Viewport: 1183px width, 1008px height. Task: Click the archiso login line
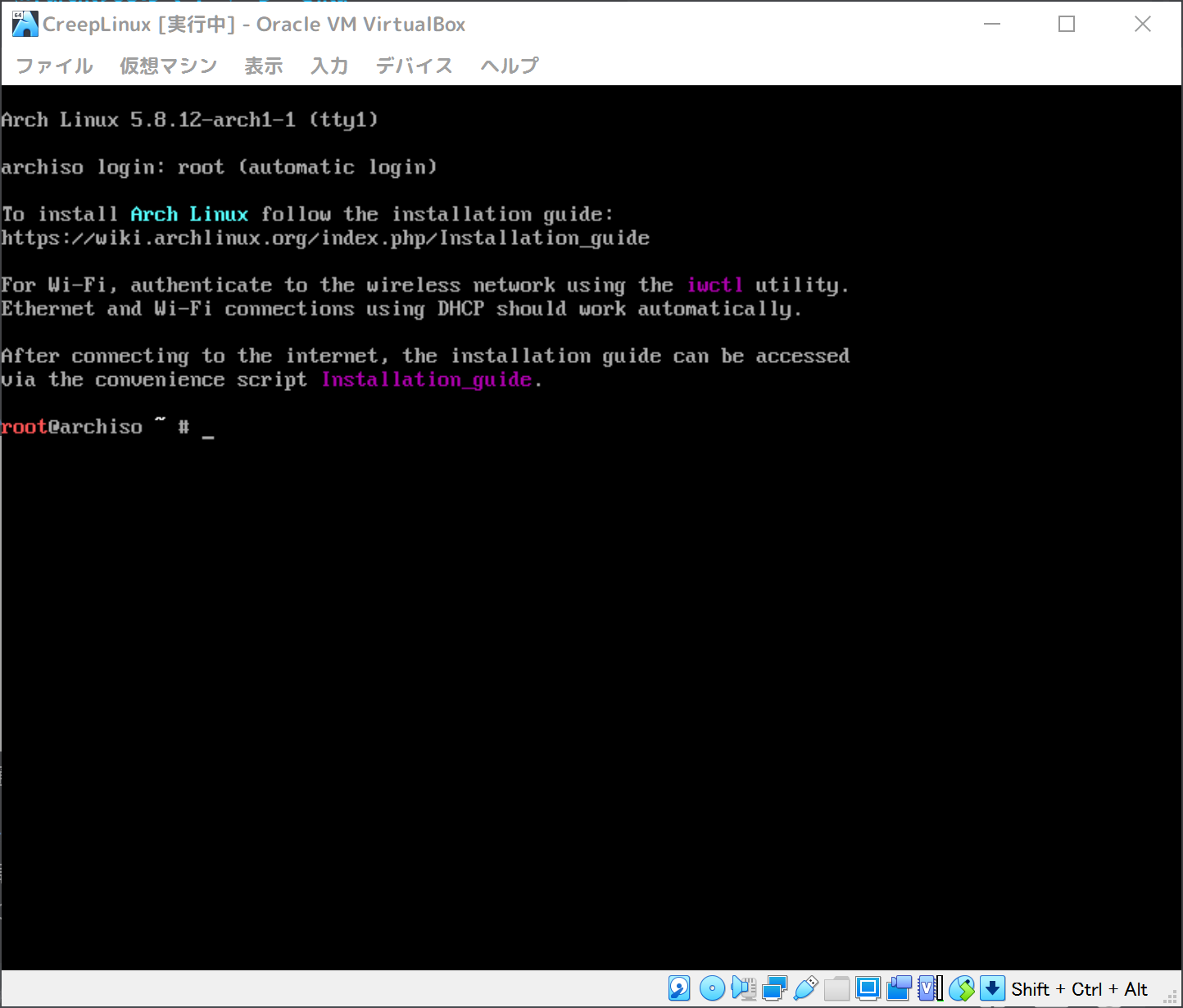(219, 167)
